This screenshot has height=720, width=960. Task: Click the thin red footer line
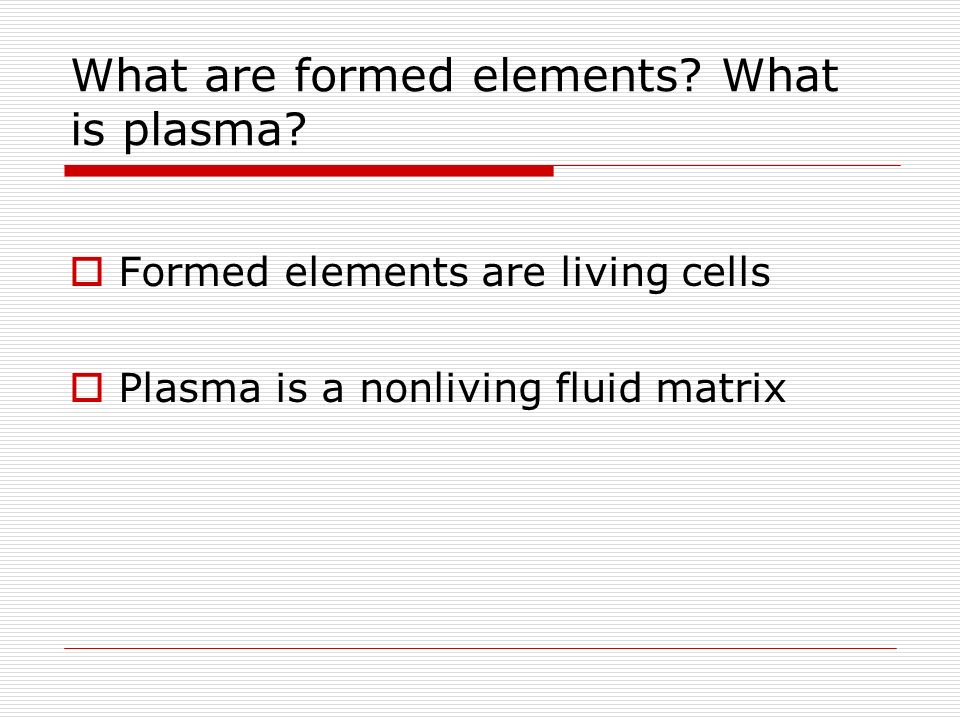[x=481, y=648]
